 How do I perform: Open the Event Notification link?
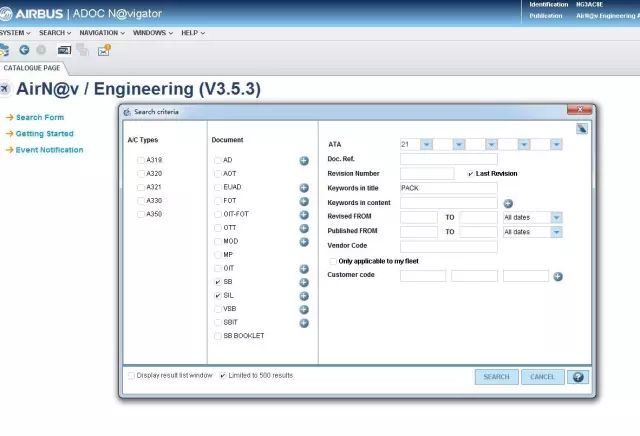click(49, 150)
